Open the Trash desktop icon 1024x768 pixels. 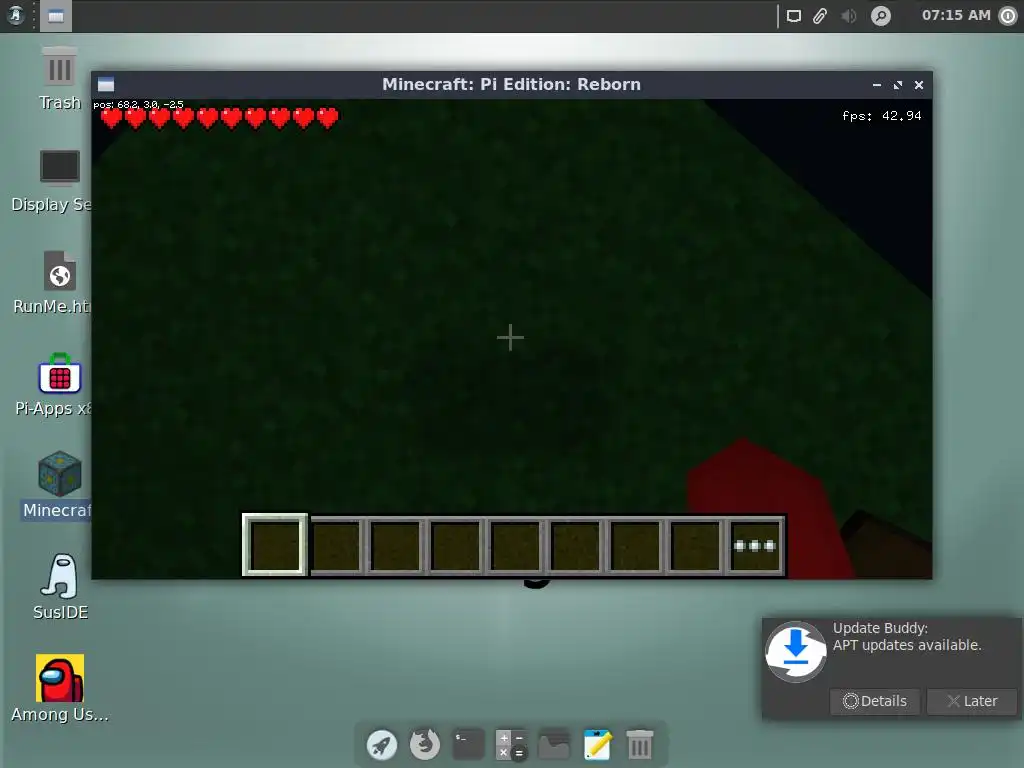pyautogui.click(x=59, y=68)
